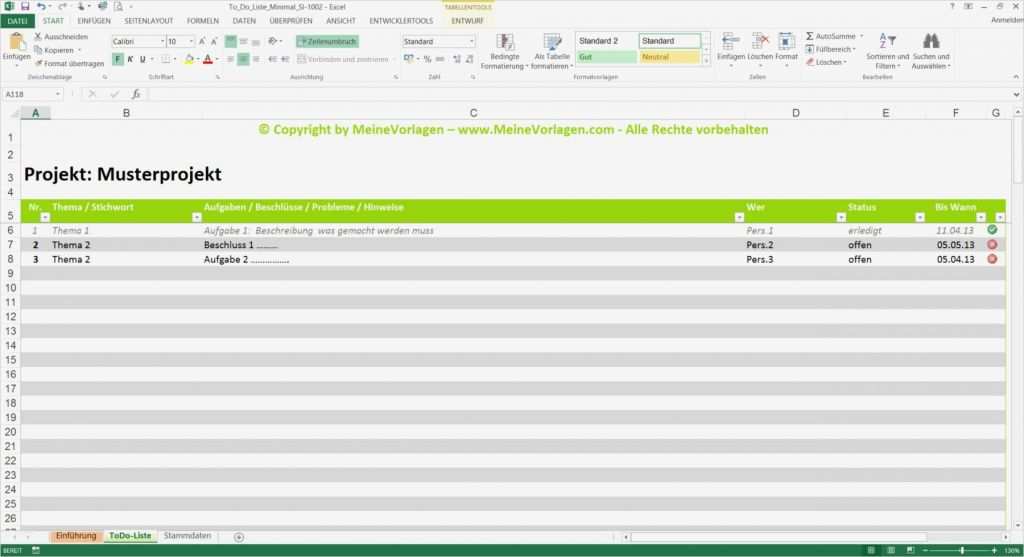Toggle italic formatting (K)
1024x557 pixels.
click(x=130, y=59)
